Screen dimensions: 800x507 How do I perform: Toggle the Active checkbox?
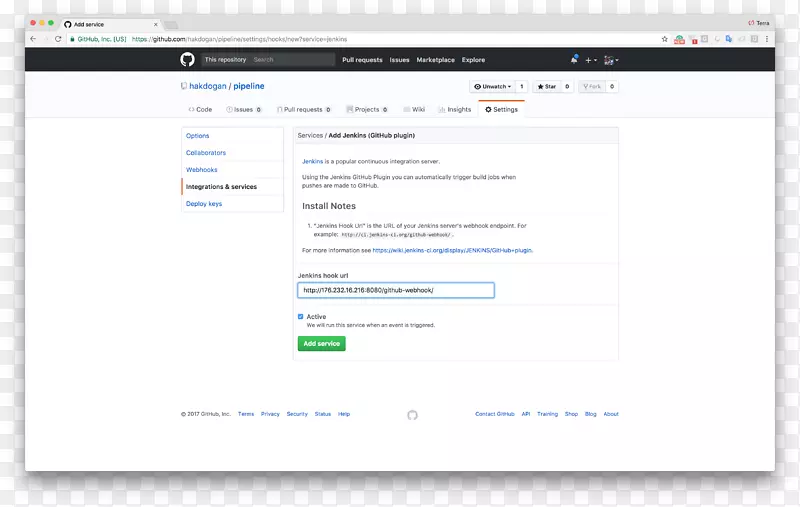[x=301, y=317]
